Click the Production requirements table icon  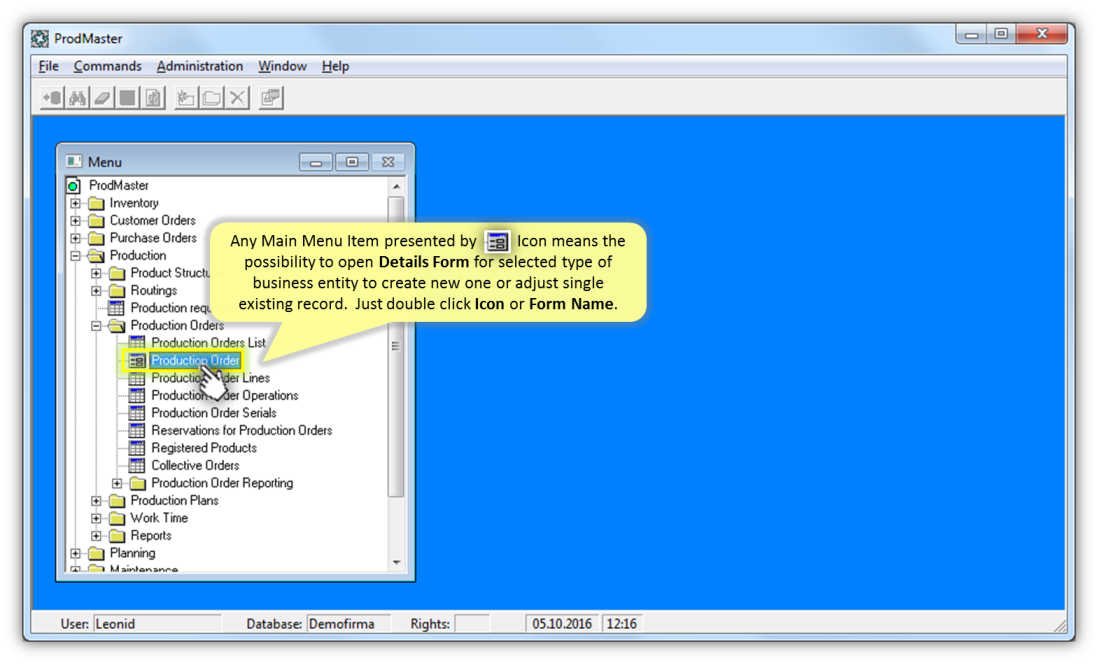click(116, 308)
